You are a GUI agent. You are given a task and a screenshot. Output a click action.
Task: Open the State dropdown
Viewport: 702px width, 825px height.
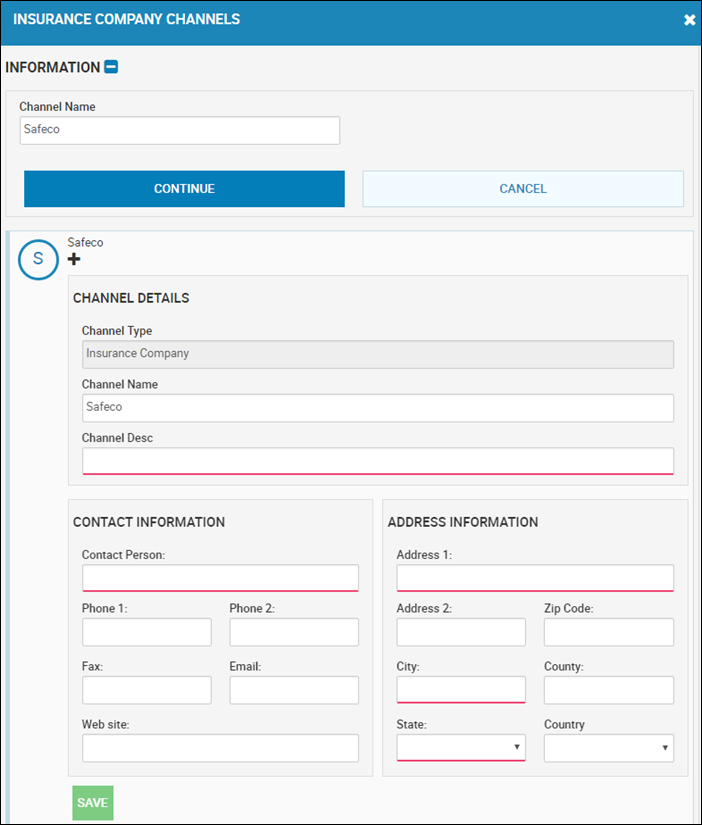pyautogui.click(x=461, y=748)
